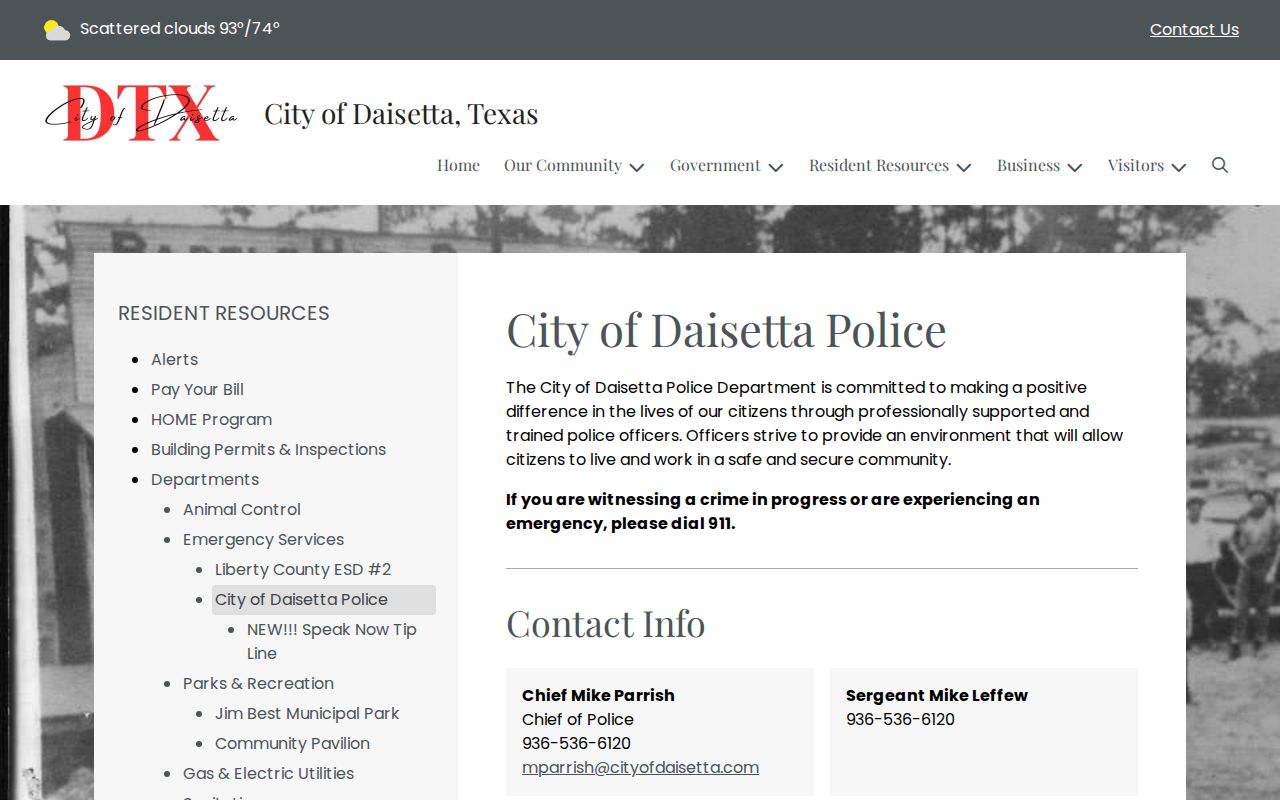The height and width of the screenshot is (800, 1280).
Task: Open NEW!!! Speak Now Tip Line link
Action: 332,641
